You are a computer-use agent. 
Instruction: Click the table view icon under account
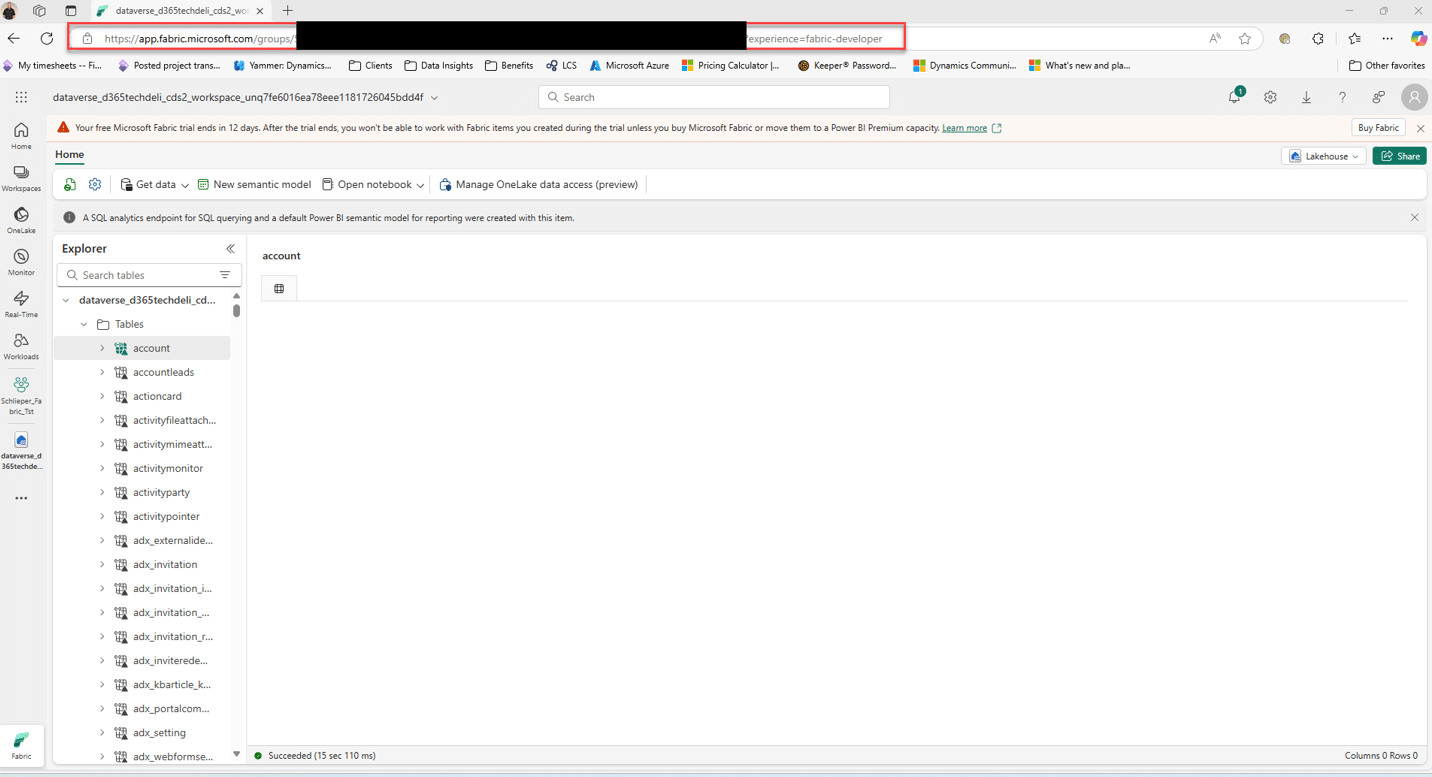(x=279, y=288)
